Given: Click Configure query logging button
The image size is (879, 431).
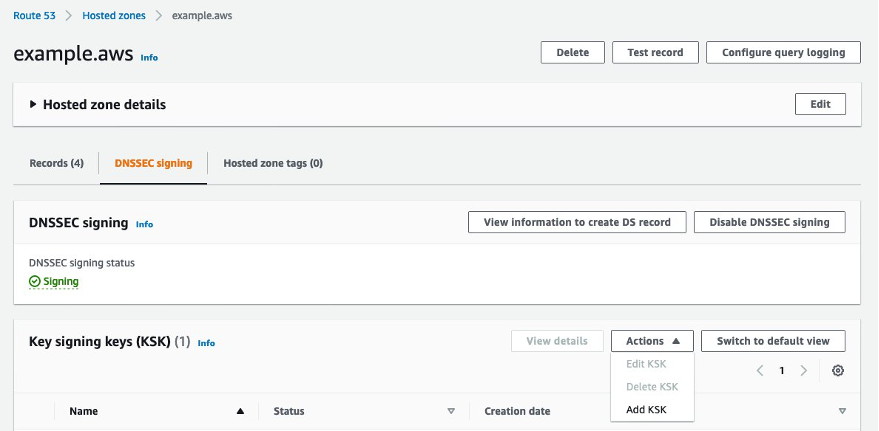Looking at the screenshot, I should [x=783, y=52].
